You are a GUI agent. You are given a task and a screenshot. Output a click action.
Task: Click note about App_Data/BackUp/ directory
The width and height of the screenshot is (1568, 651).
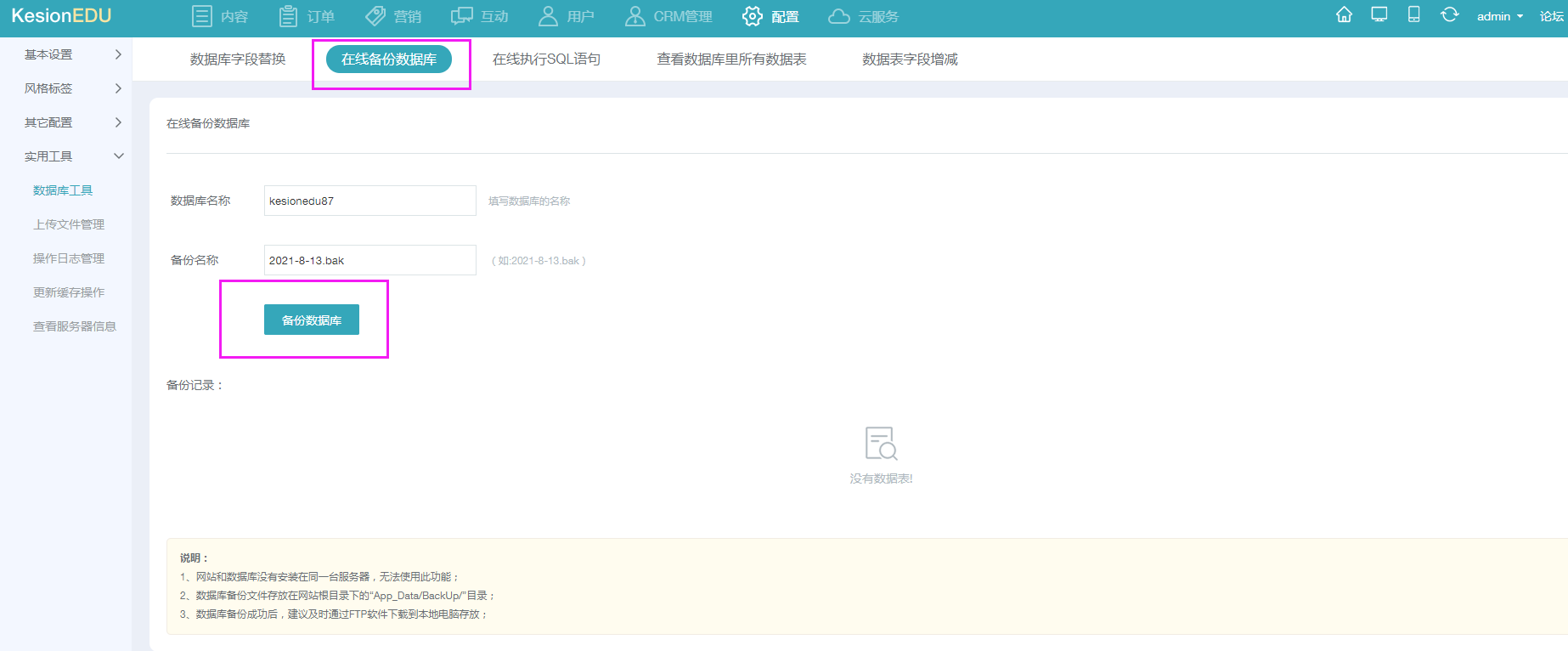pyautogui.click(x=338, y=596)
